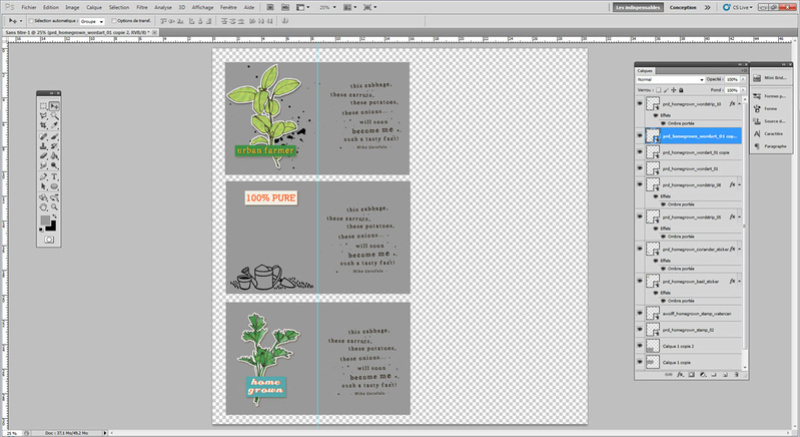Viewport: 800px width, 437px height.
Task: Select the 3D Object Rotate tool
Action: 43,198
